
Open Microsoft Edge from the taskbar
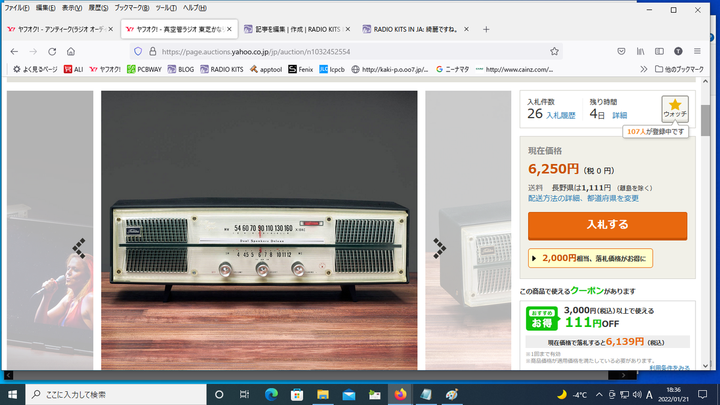(271, 394)
